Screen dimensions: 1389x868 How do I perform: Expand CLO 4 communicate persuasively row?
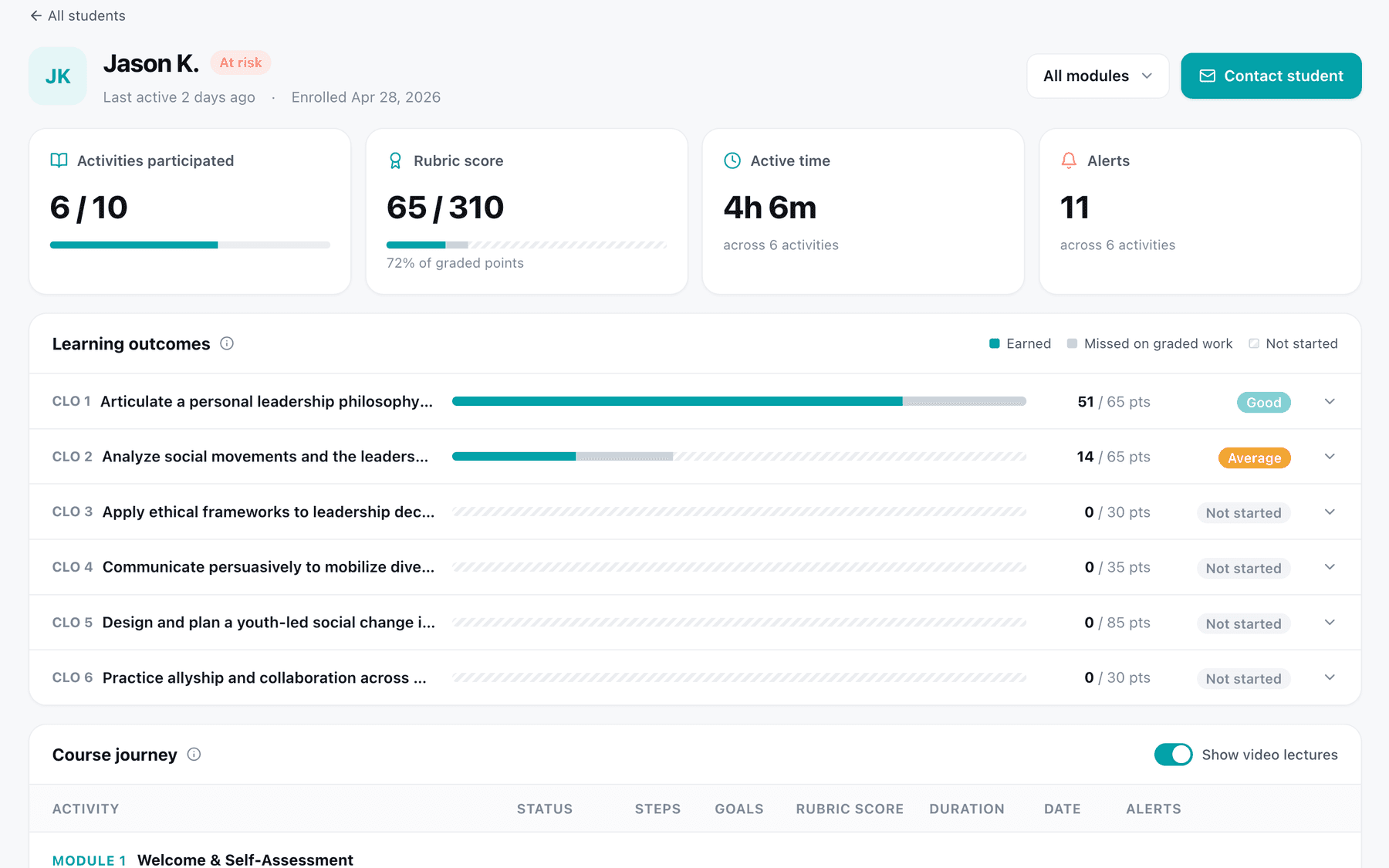click(x=1330, y=567)
